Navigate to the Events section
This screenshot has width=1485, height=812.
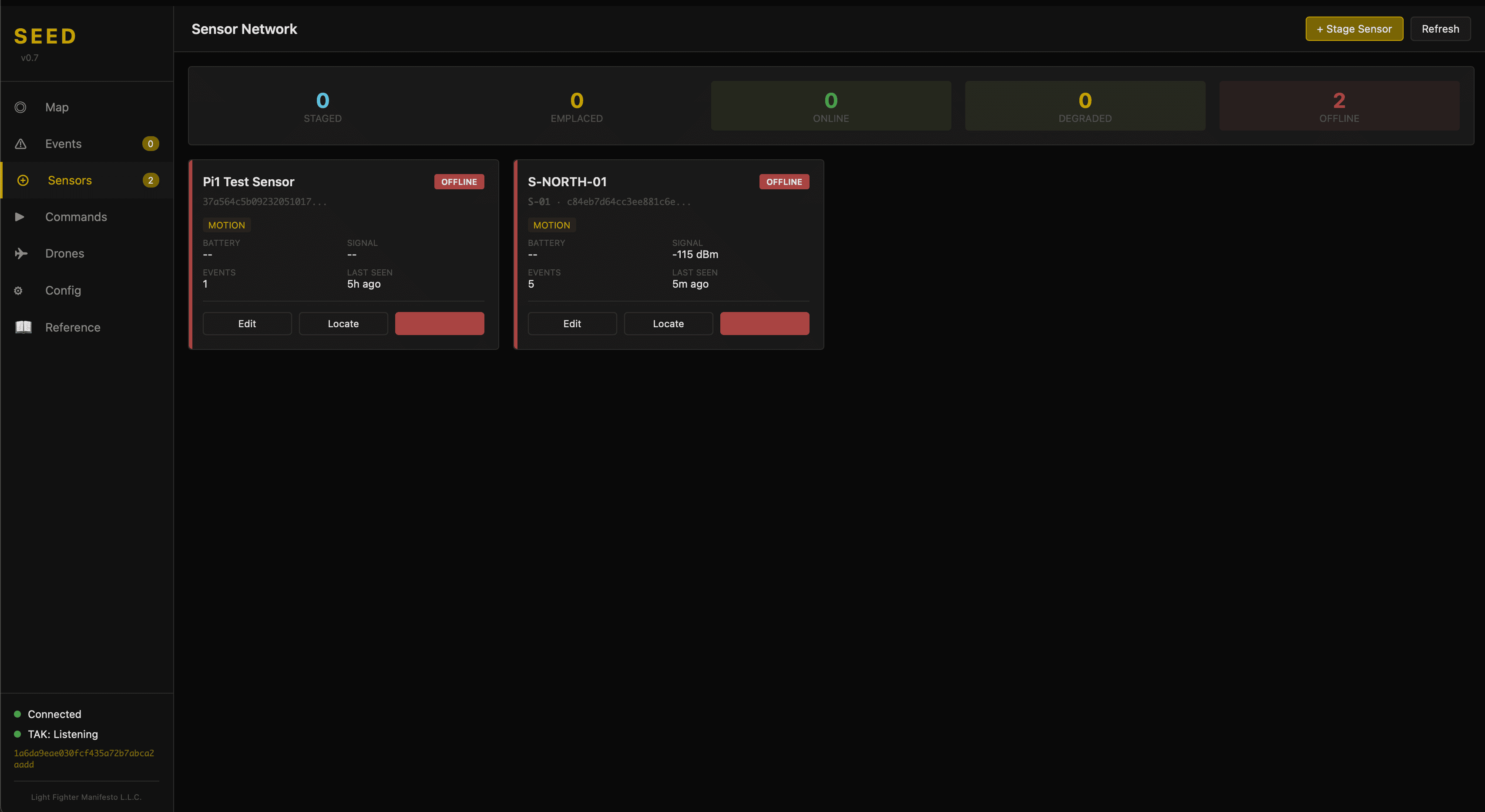click(x=64, y=144)
